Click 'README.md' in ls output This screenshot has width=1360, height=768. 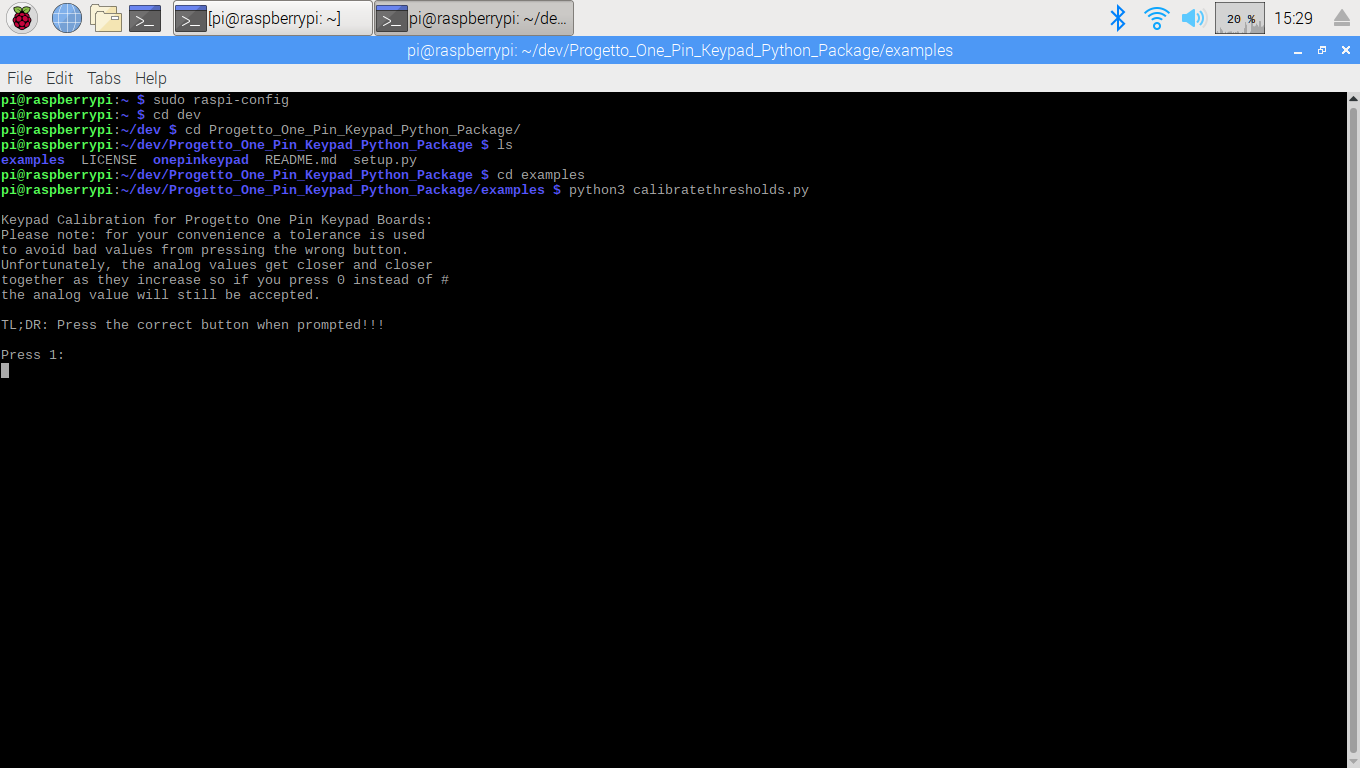[x=301, y=160]
